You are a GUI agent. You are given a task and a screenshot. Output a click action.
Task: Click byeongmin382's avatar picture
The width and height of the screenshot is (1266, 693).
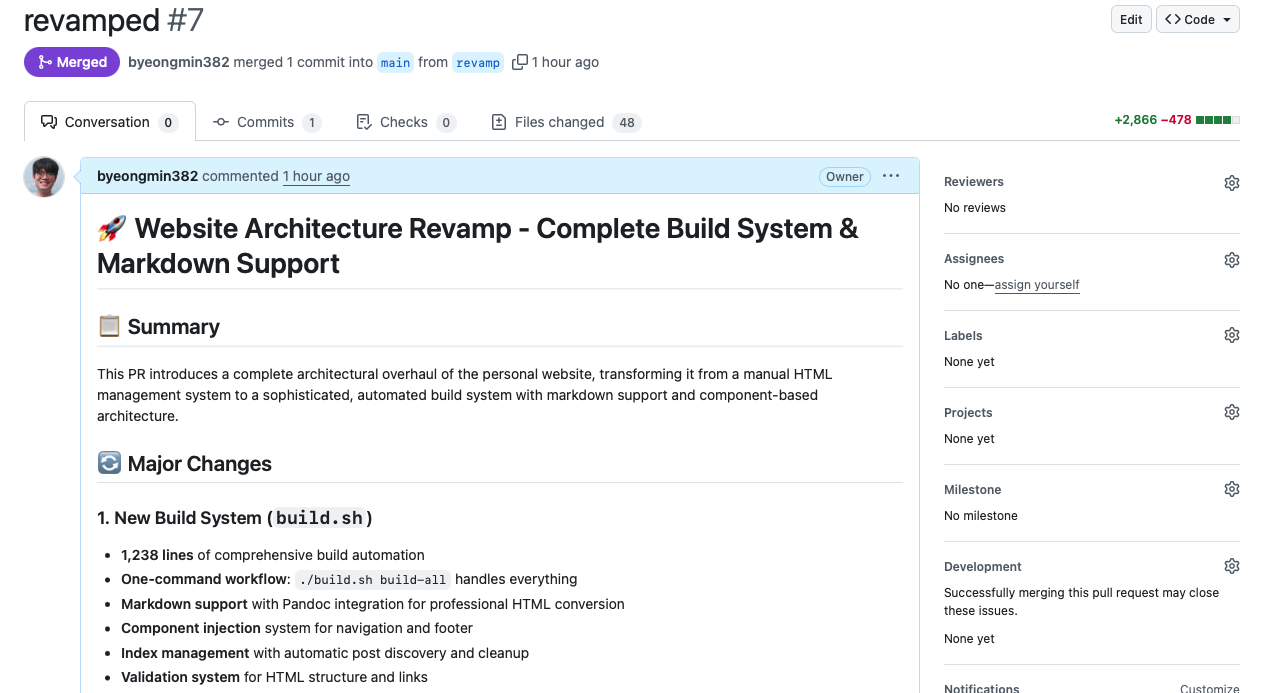point(44,177)
